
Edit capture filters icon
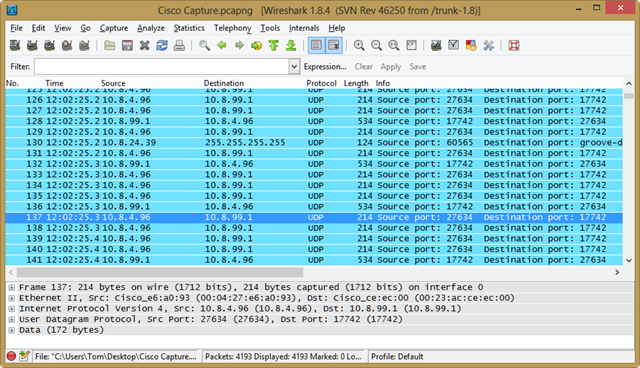point(436,45)
